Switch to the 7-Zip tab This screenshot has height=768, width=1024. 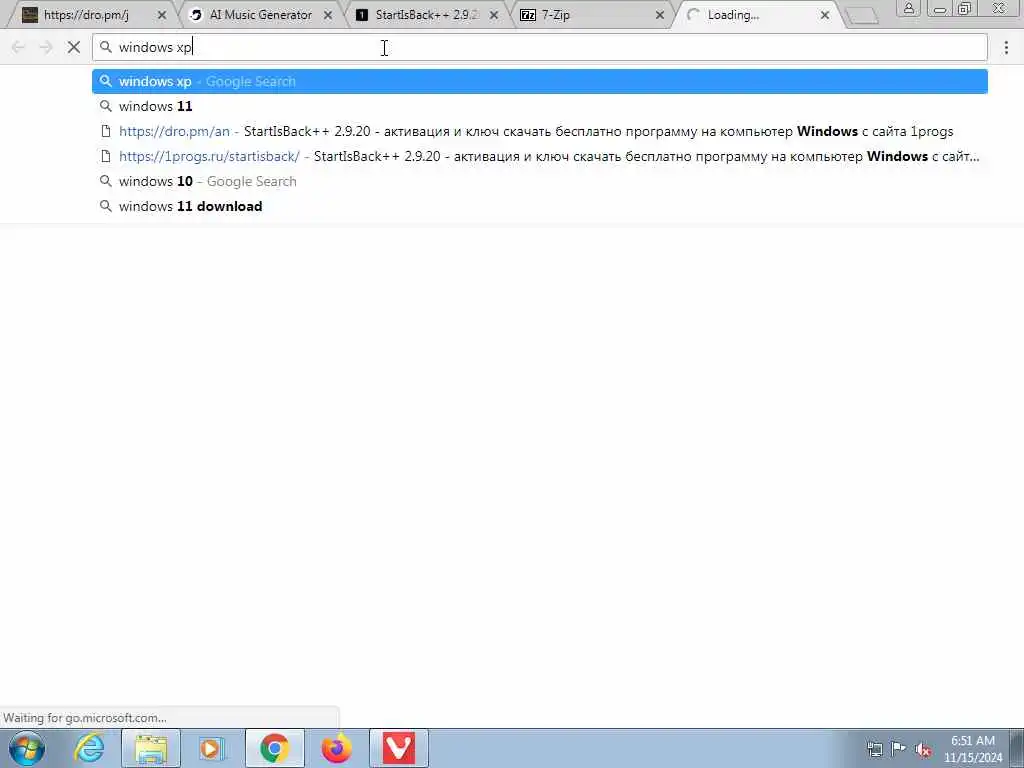[591, 14]
